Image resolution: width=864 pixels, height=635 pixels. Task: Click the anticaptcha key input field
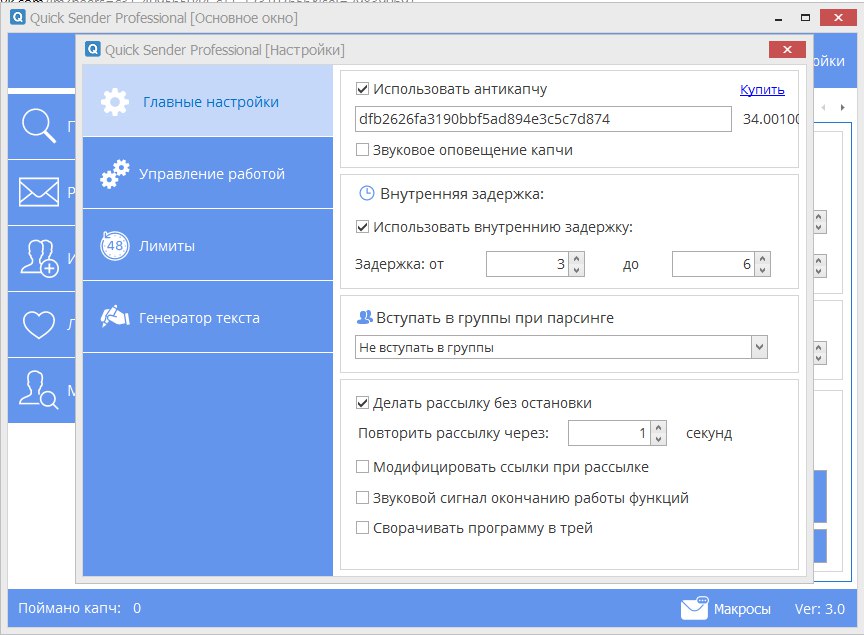pyautogui.click(x=543, y=119)
